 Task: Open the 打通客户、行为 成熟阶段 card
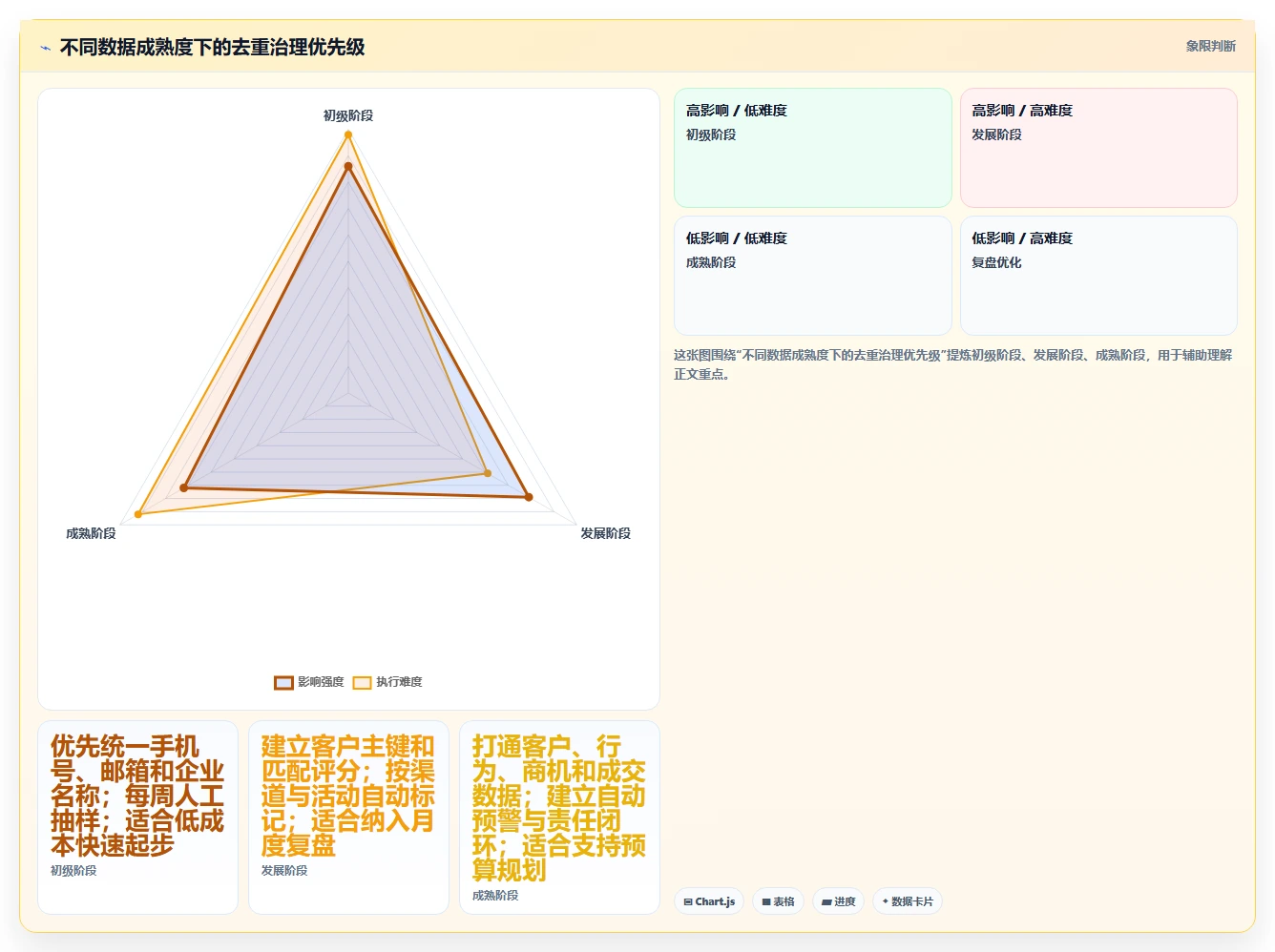click(x=559, y=817)
